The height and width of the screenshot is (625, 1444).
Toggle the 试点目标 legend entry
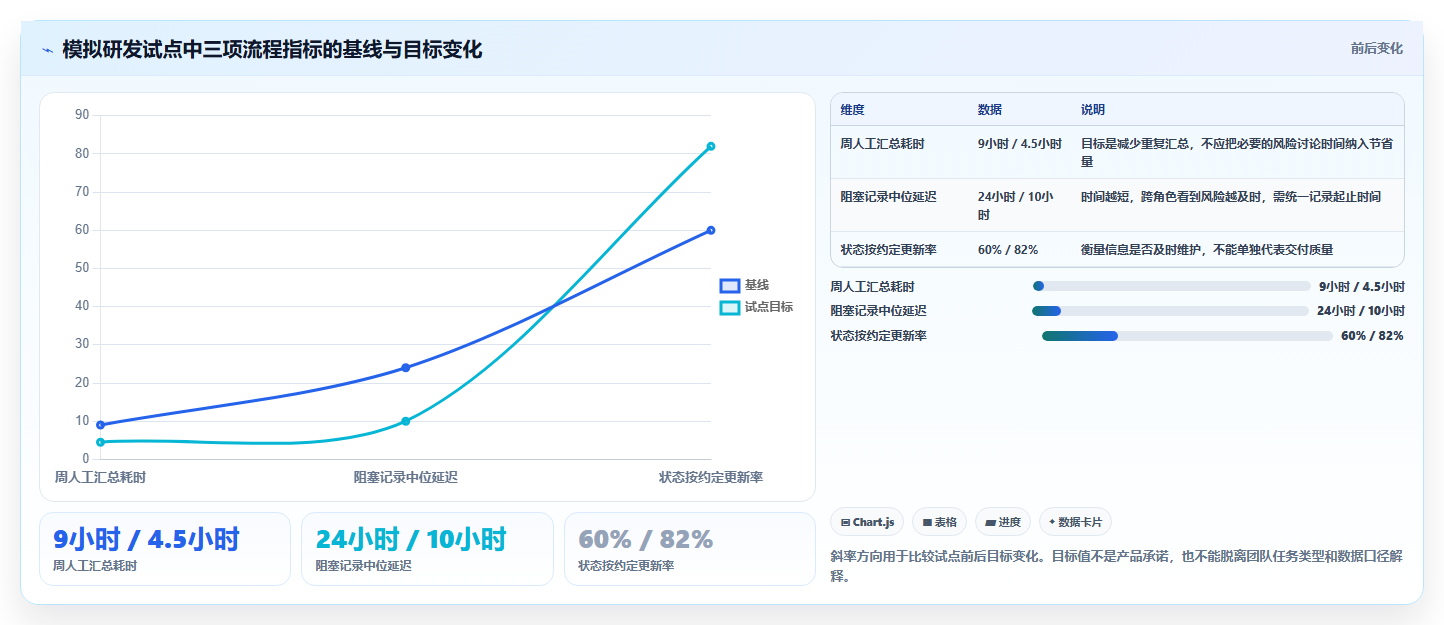click(757, 307)
